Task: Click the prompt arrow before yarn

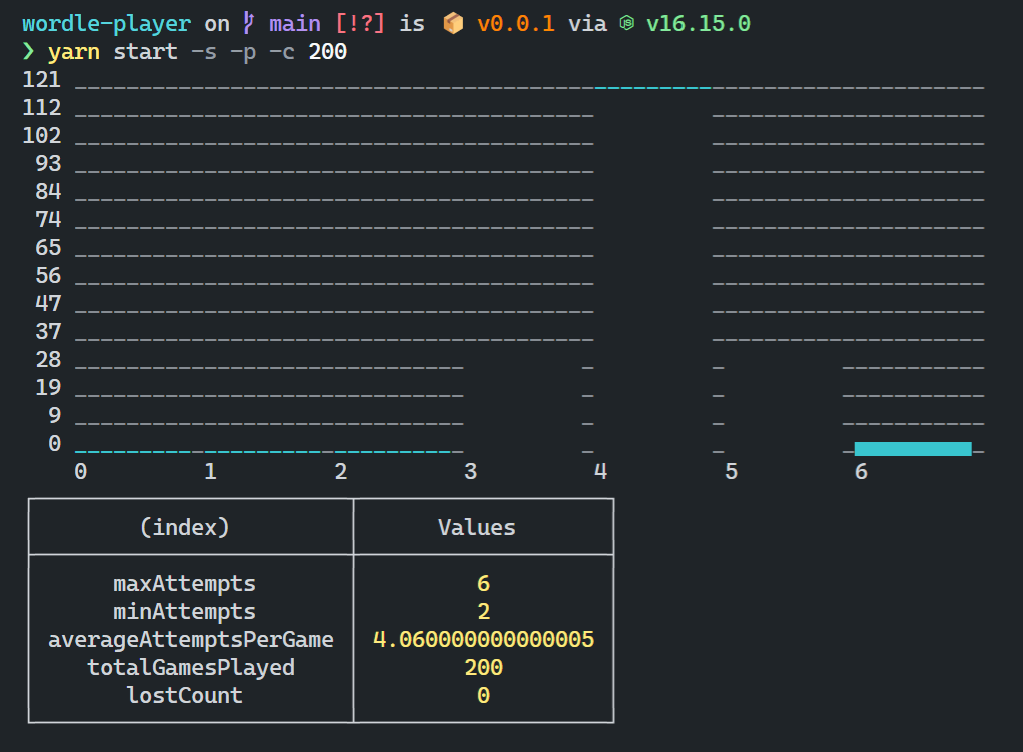Action: click(28, 51)
